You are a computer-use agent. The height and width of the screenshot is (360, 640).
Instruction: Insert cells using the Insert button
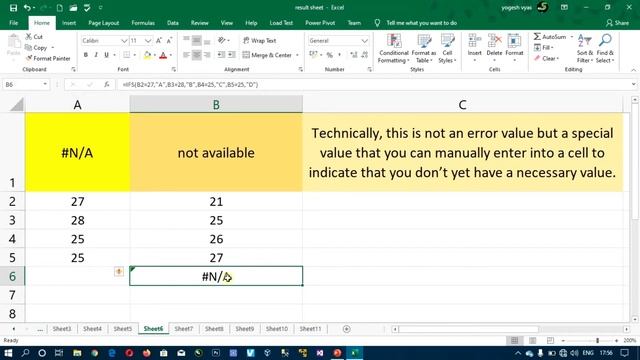474,49
